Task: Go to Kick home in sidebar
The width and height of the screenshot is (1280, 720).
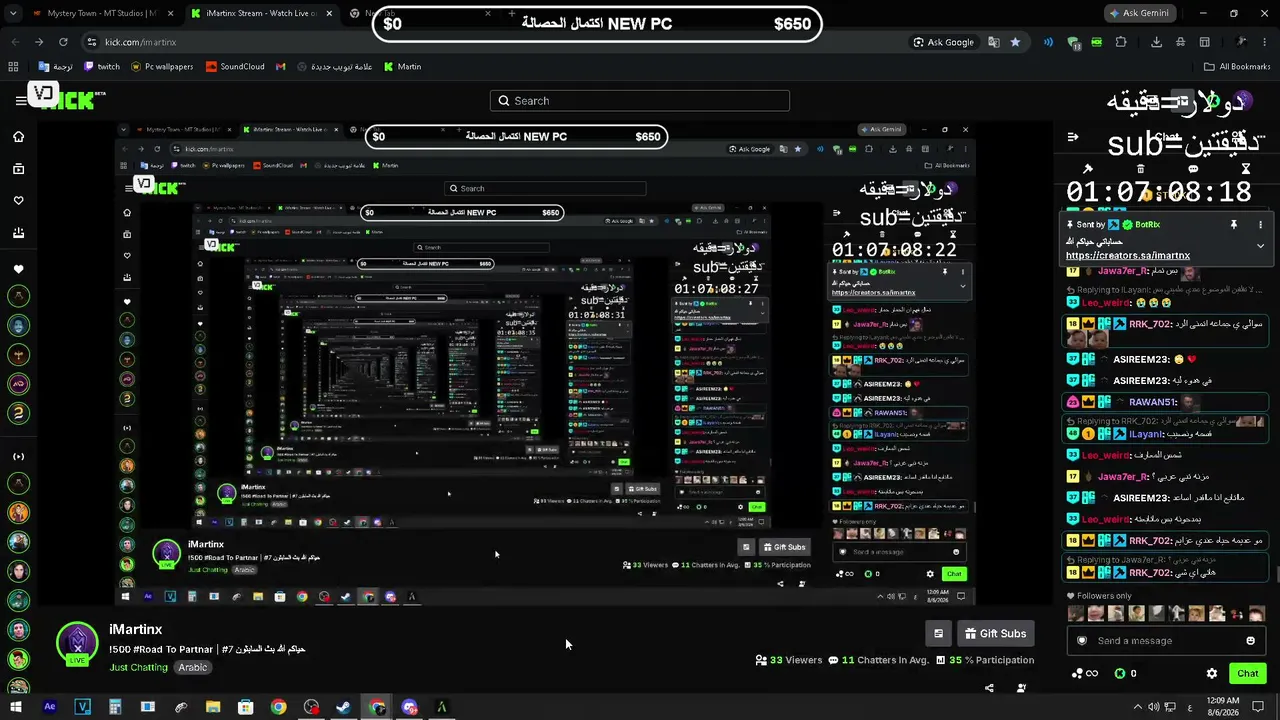Action: point(18,137)
